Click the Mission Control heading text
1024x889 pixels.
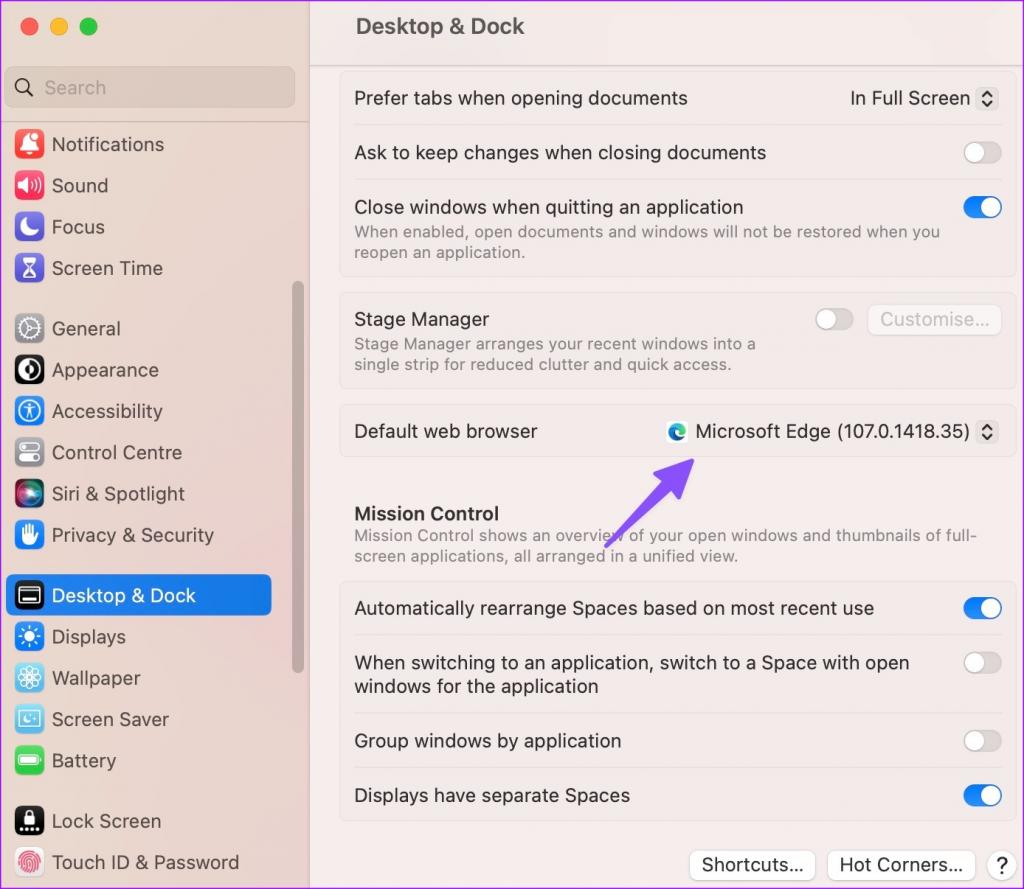(426, 513)
